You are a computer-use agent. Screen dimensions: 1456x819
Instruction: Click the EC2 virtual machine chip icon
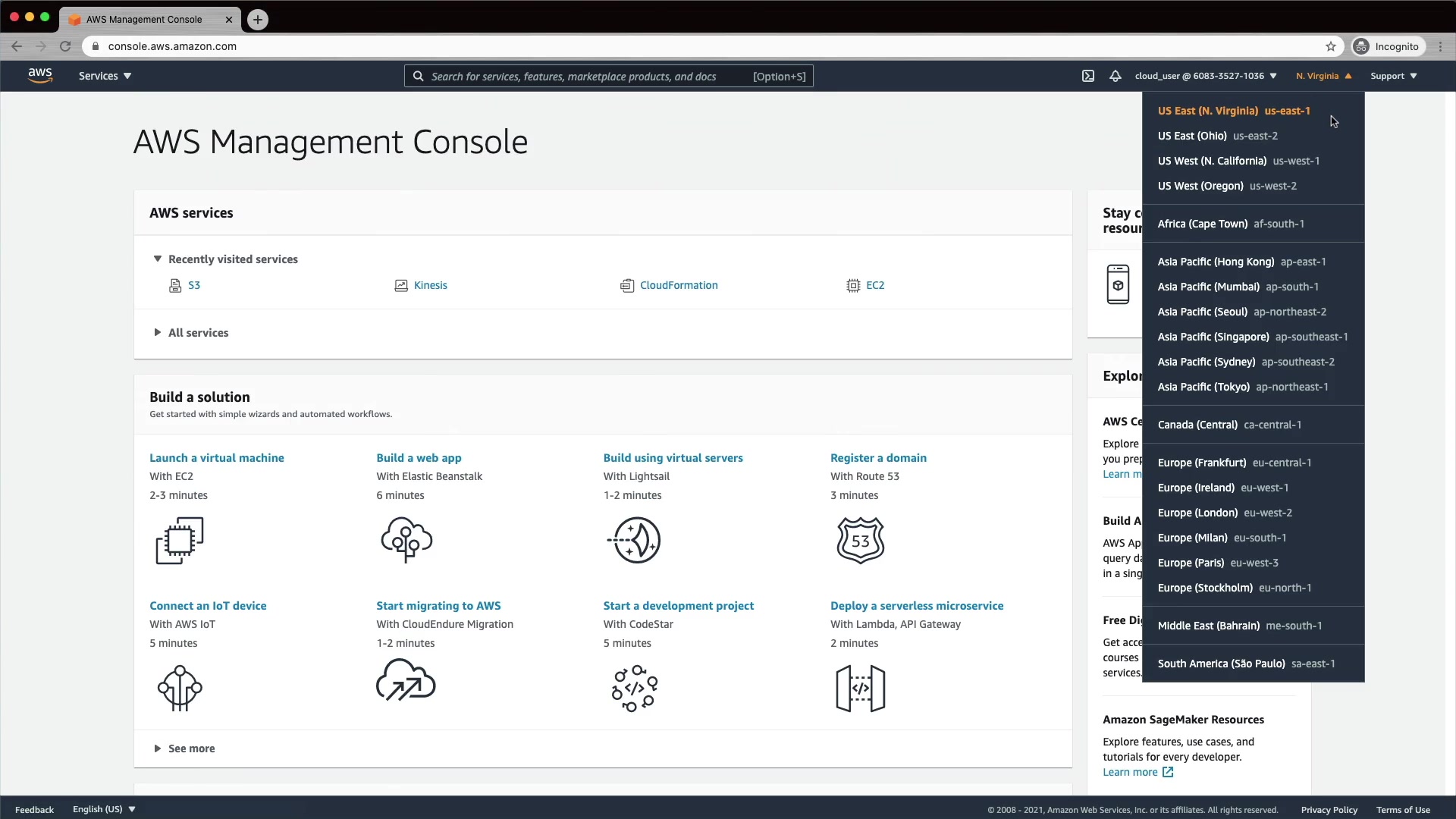pos(180,540)
